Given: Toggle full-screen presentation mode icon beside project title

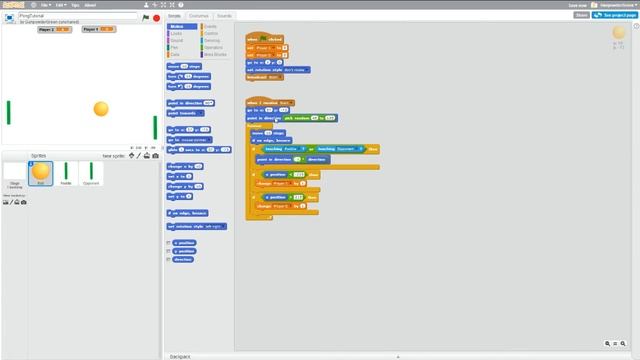Looking at the screenshot, I should pos(9,18).
